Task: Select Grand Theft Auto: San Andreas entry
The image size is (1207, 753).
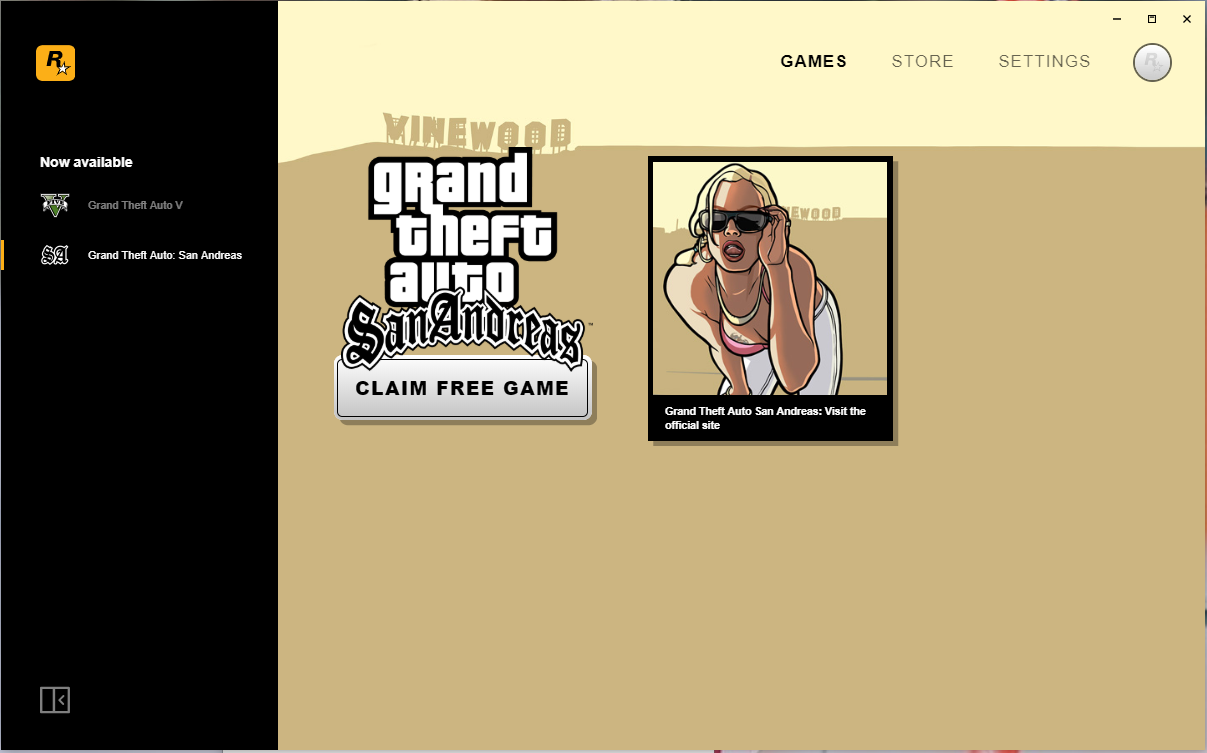Action: click(165, 255)
